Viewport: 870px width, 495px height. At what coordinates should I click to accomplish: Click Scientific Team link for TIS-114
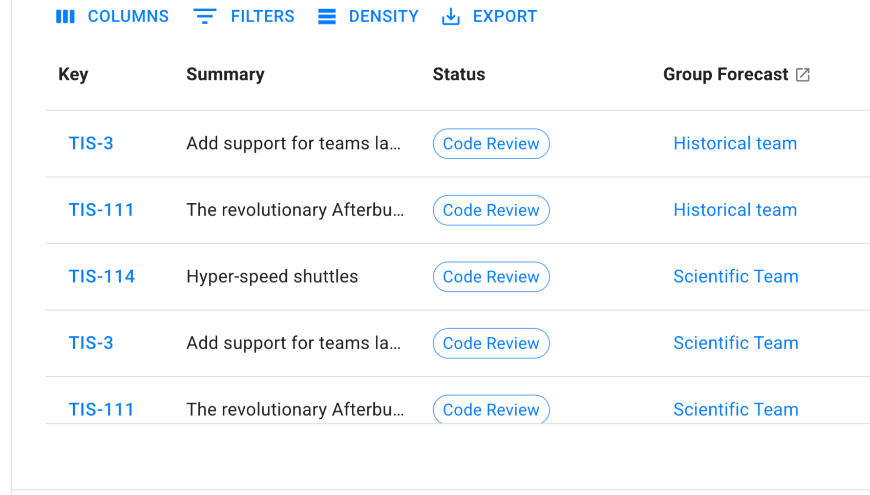(736, 277)
